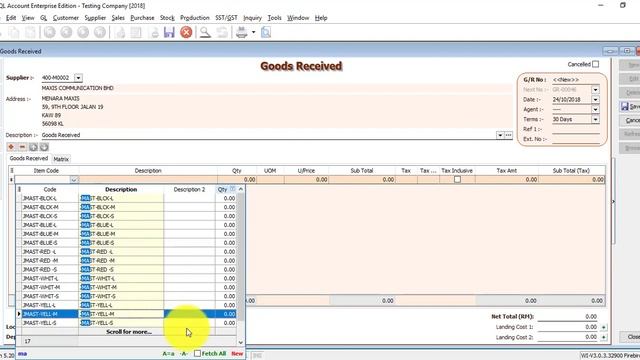Image resolution: width=640 pixels, height=360 pixels.
Task: Open the Agent dropdown
Action: 596,109
